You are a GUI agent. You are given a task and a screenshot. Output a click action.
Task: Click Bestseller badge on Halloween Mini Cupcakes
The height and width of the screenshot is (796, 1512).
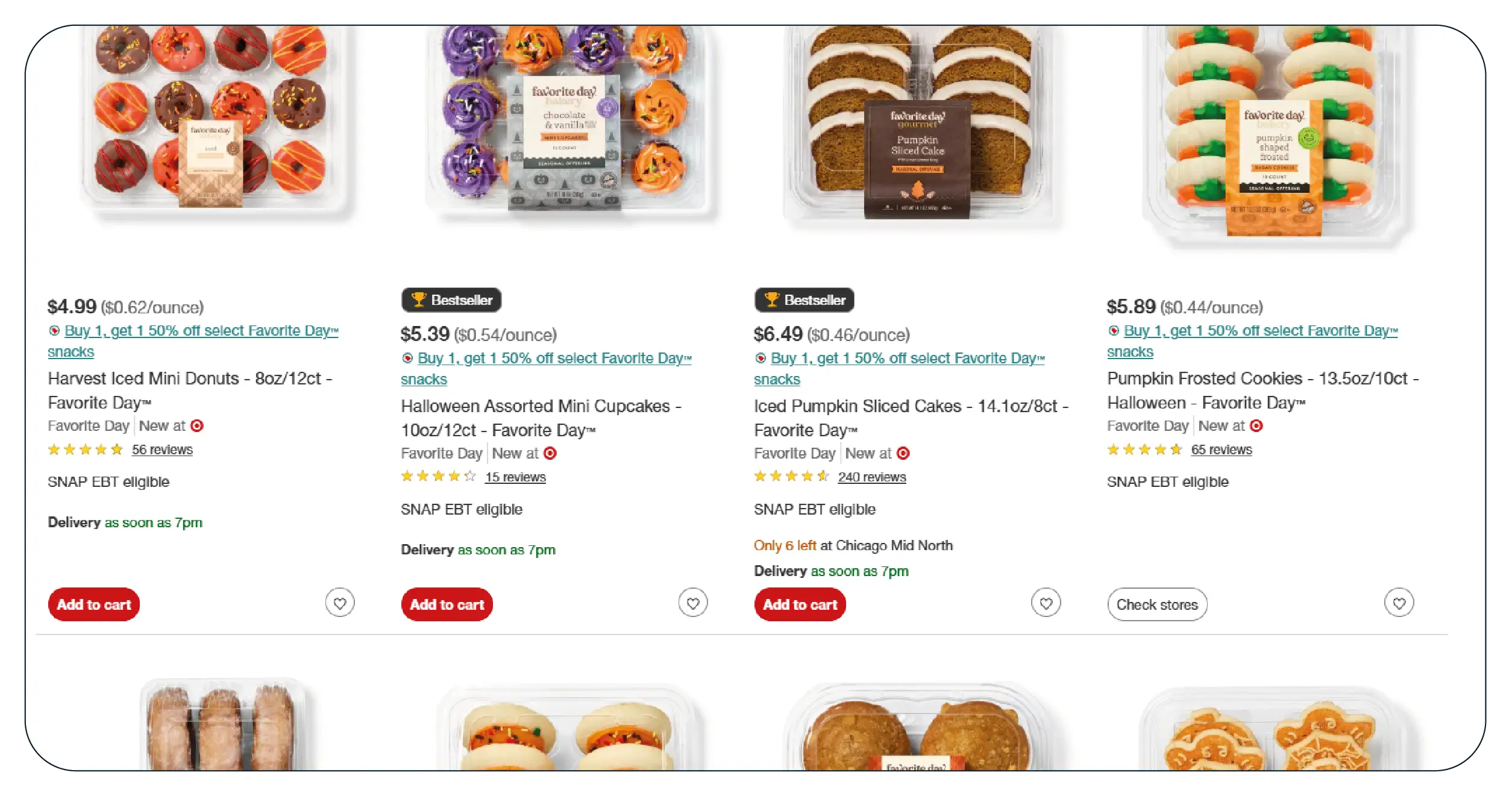(451, 300)
